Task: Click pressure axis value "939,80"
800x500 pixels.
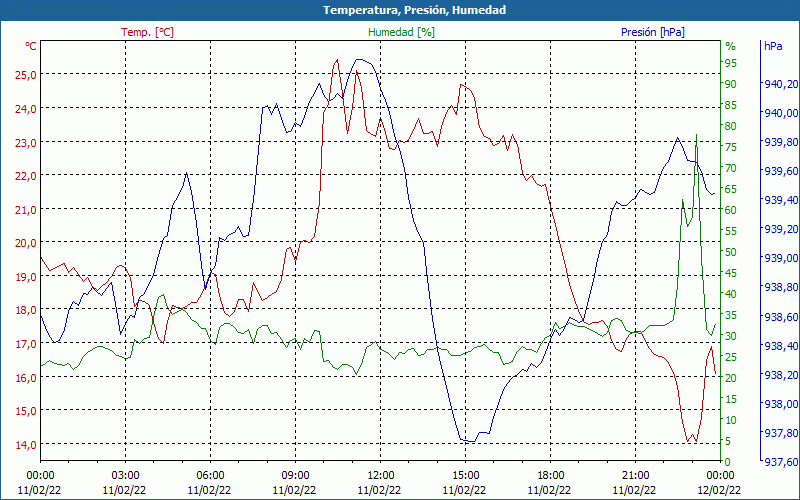Action: click(780, 142)
